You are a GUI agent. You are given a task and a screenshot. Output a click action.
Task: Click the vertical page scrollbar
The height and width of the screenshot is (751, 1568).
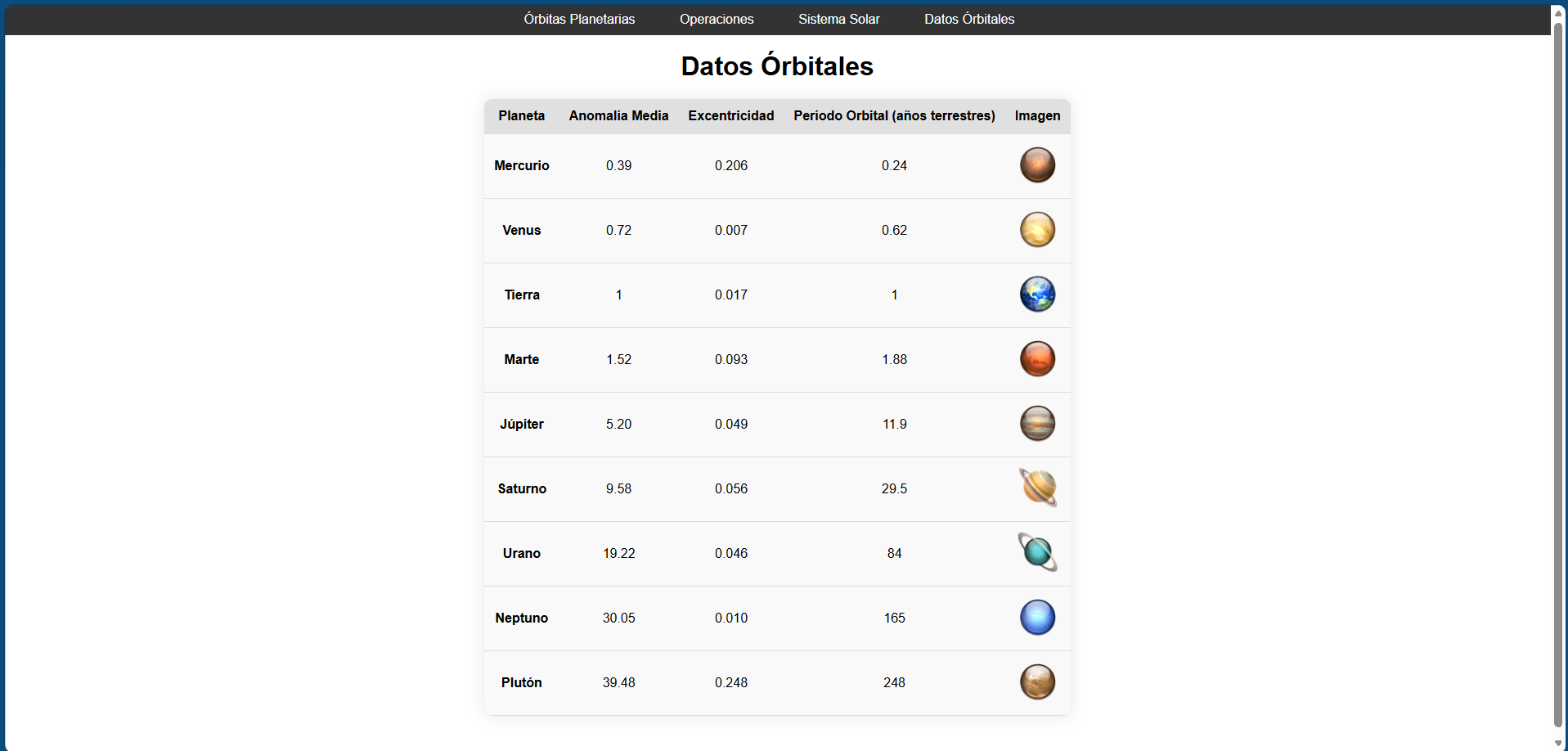[1558, 375]
